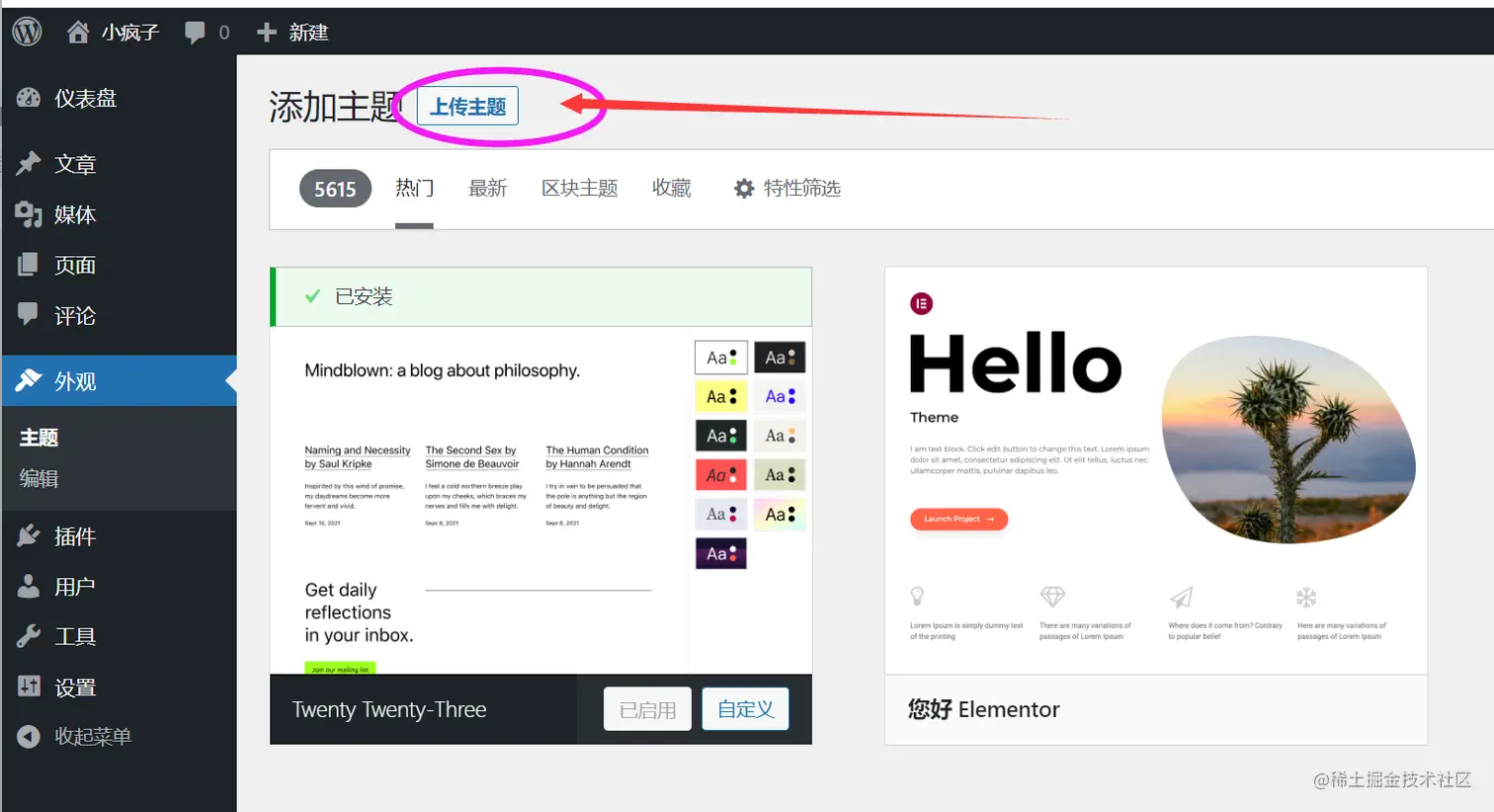
Task: Click the plus icon beside 新建
Action: click(x=266, y=33)
